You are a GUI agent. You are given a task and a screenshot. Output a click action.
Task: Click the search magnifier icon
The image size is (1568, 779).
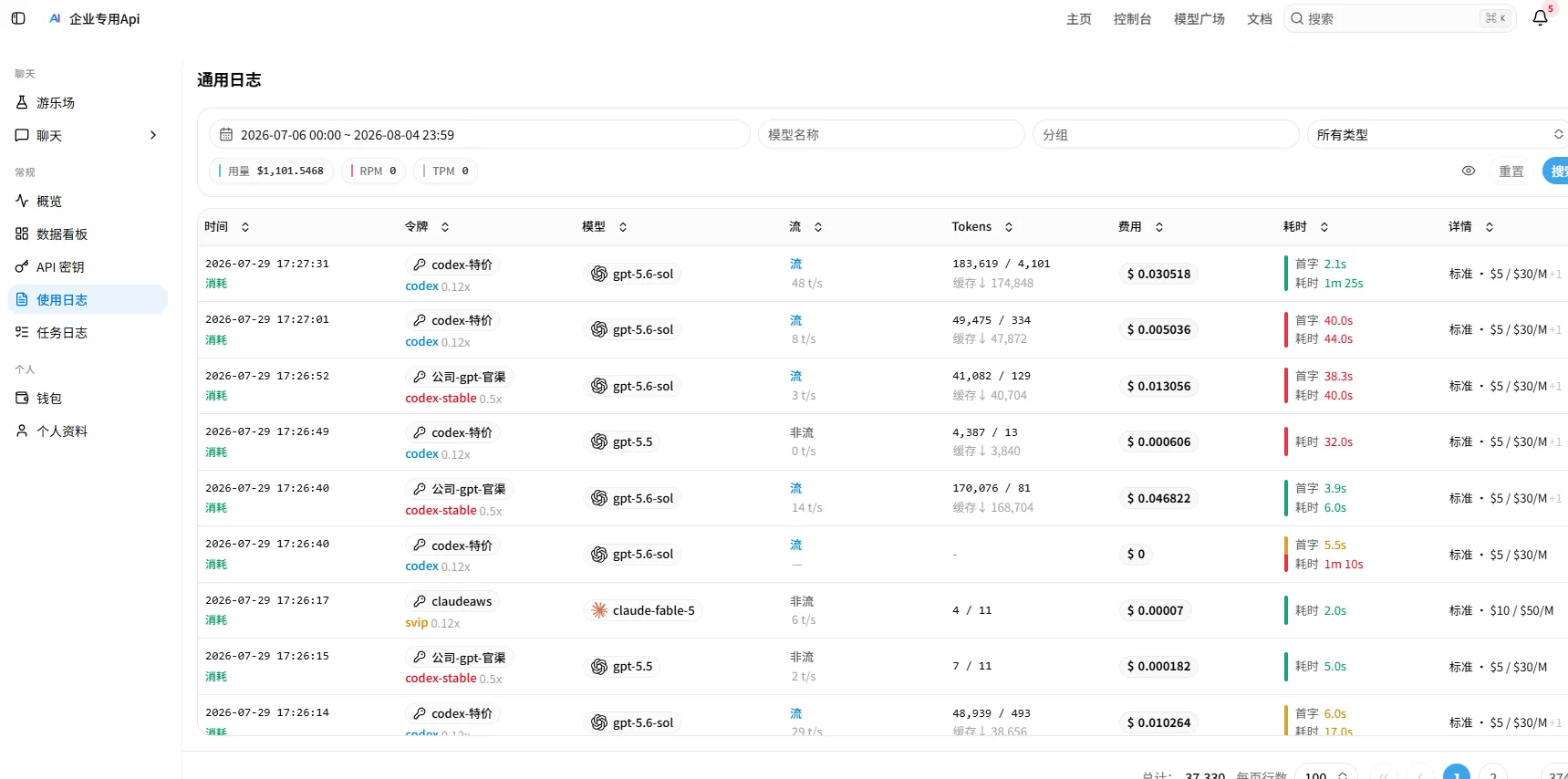pyautogui.click(x=1296, y=18)
